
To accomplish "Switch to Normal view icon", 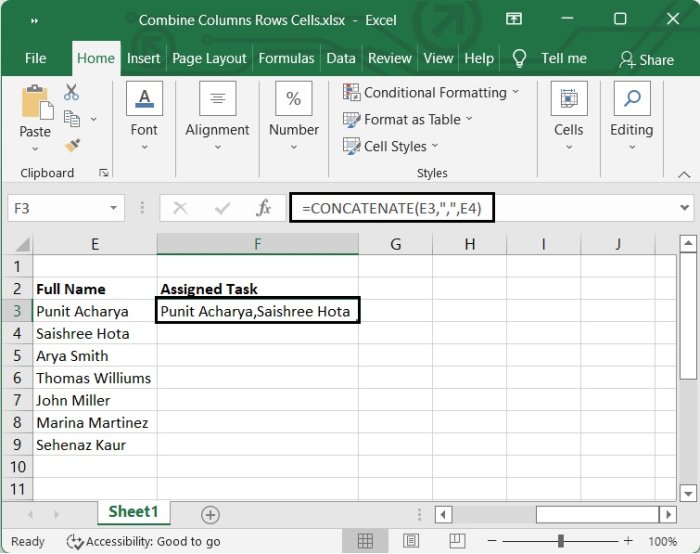I will 365,541.
